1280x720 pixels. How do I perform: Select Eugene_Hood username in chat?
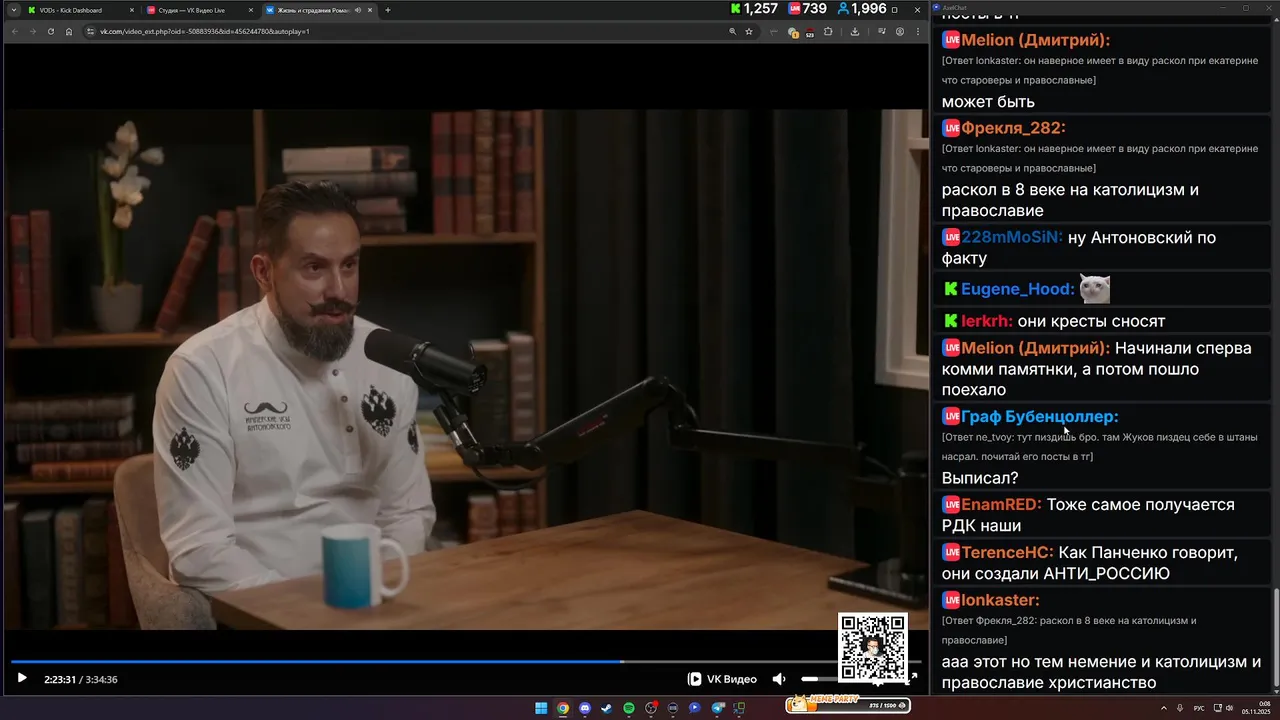pos(1017,289)
